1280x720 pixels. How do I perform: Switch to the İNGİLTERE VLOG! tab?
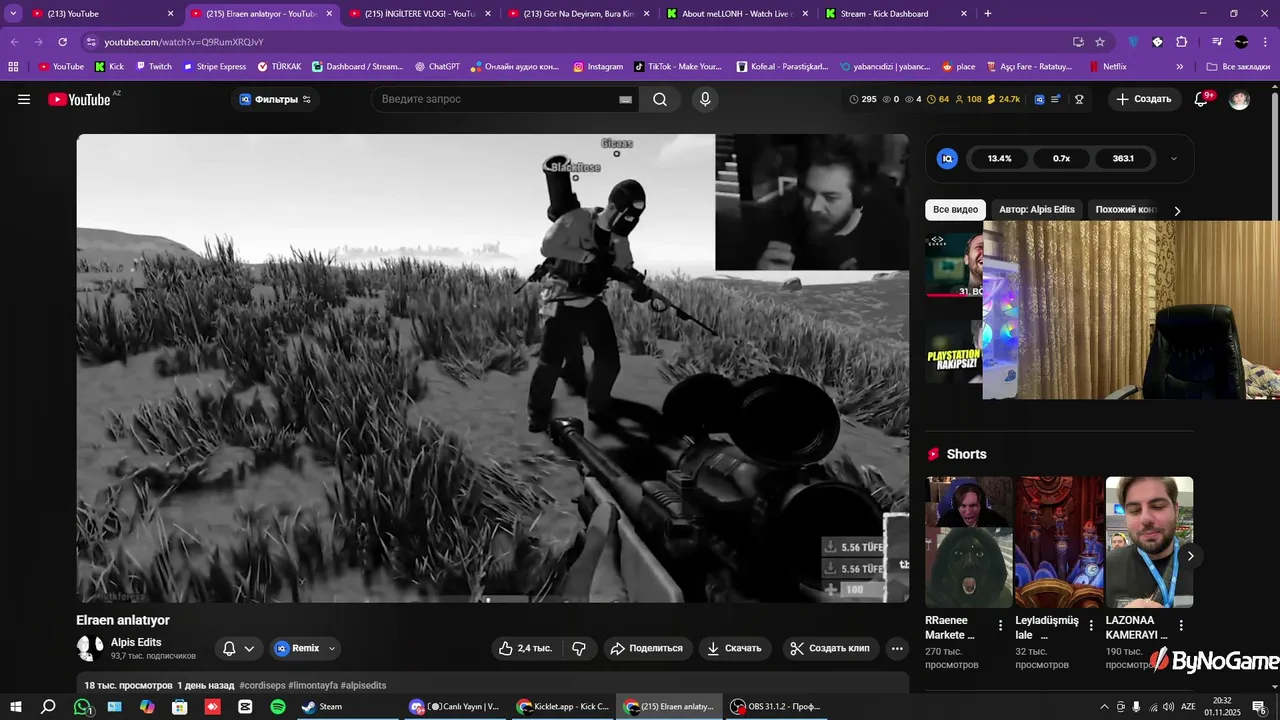pyautogui.click(x=420, y=14)
